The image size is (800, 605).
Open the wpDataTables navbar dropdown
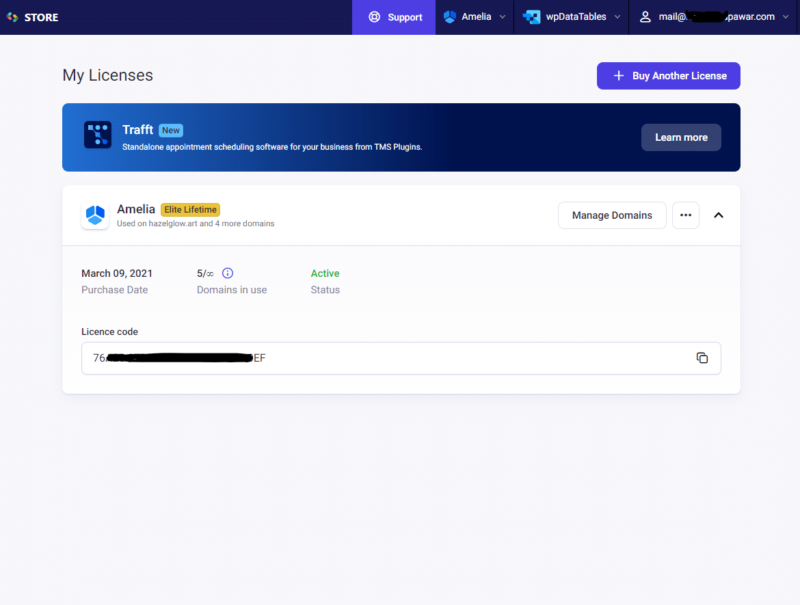click(617, 16)
